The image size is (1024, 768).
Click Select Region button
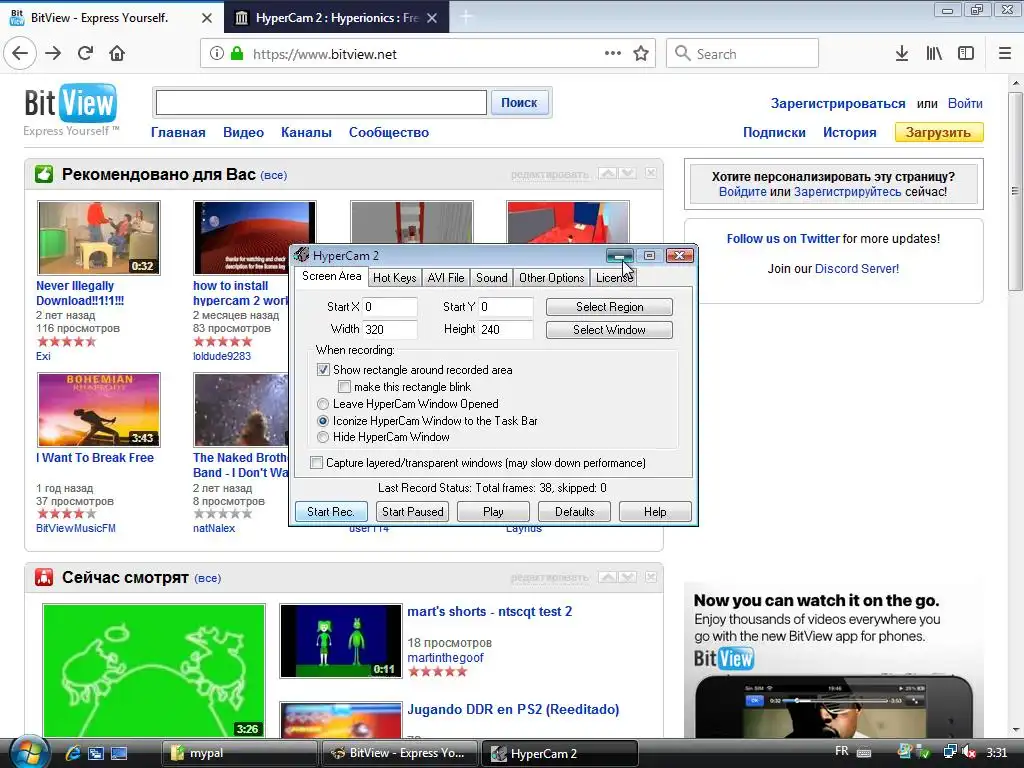point(609,307)
